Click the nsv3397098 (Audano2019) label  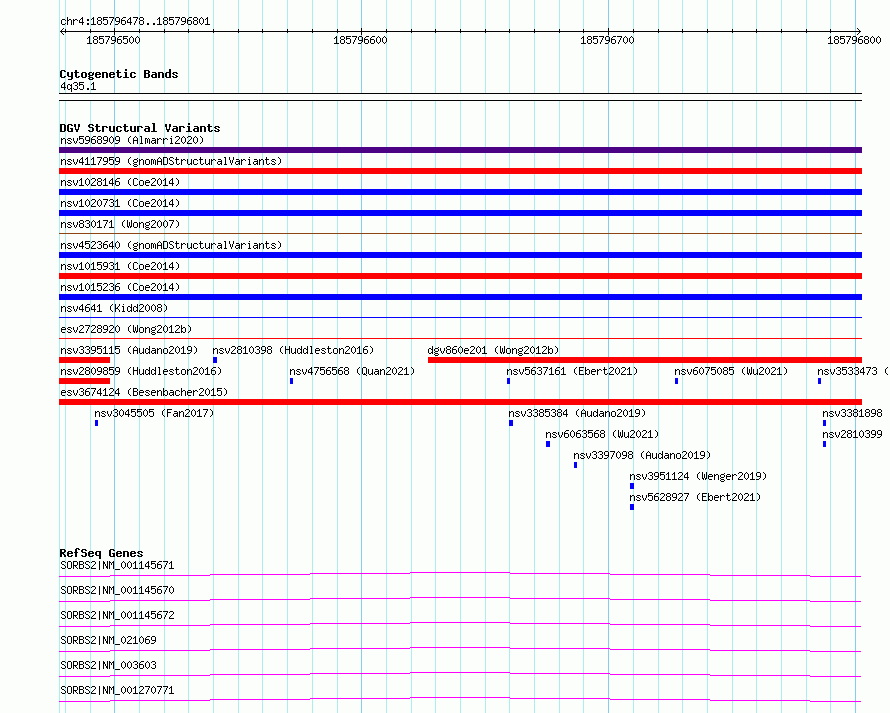[642, 455]
